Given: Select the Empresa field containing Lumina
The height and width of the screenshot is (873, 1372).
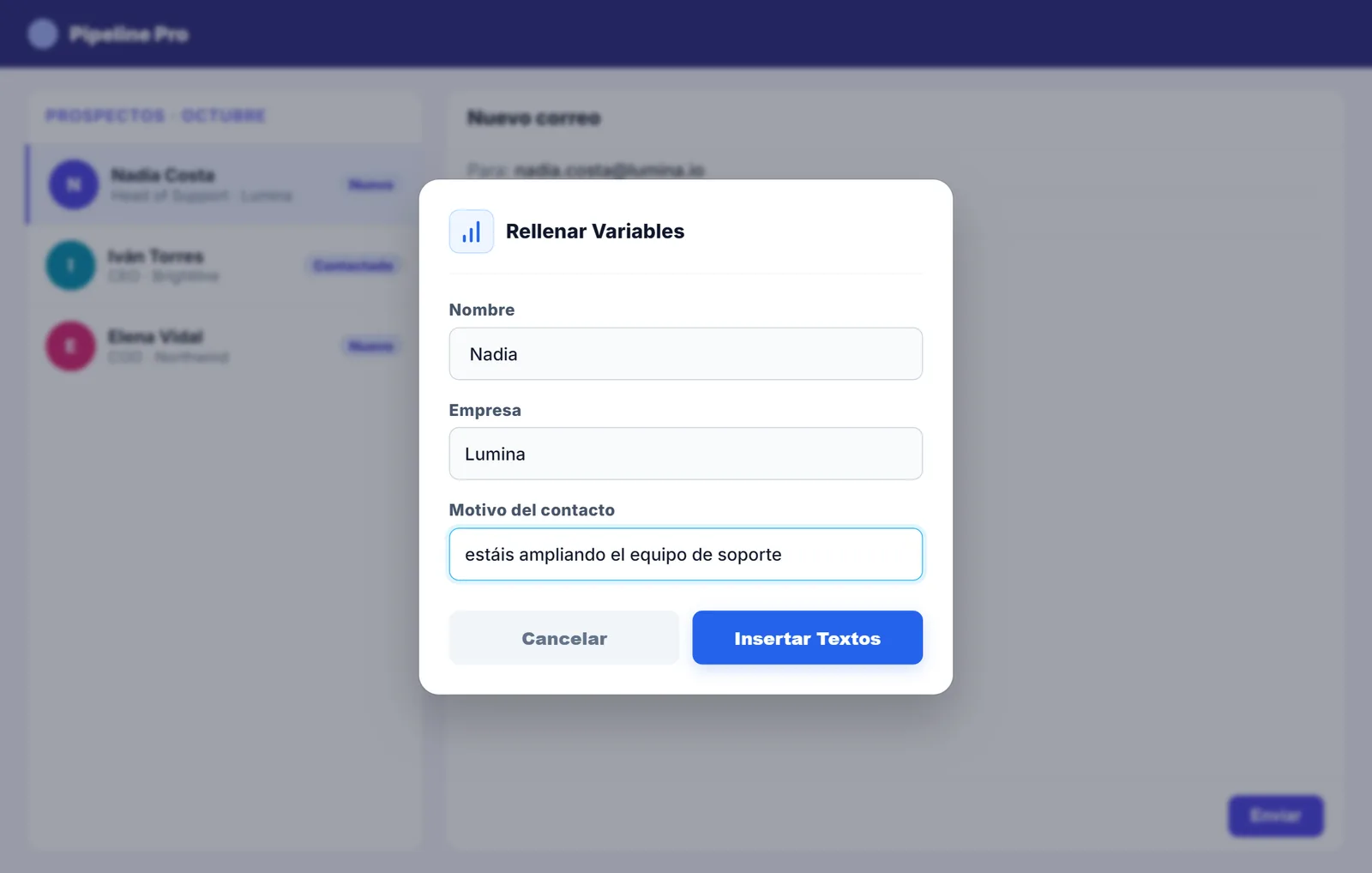Looking at the screenshot, I should tap(685, 454).
